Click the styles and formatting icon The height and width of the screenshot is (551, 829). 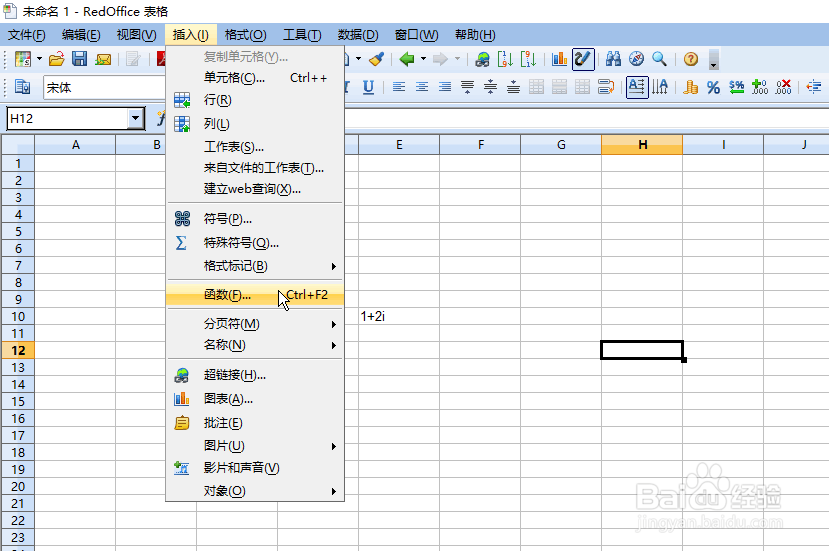click(x=22, y=87)
